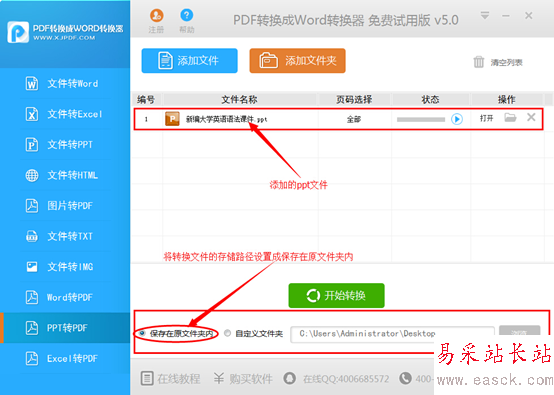Image resolution: width=554 pixels, height=395 pixels.
Task: Click the 添加文件夹 button
Action: coord(297,61)
